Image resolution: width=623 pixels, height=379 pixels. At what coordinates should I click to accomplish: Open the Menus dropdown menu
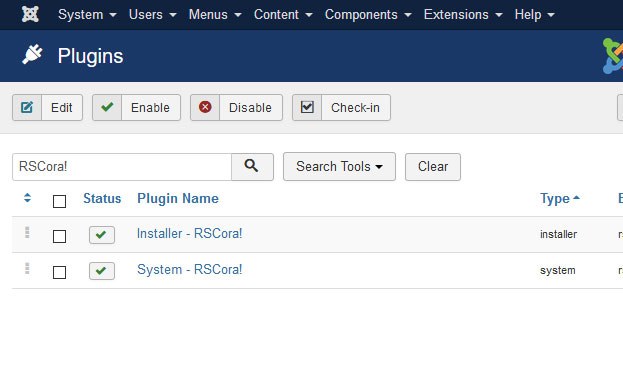click(215, 15)
